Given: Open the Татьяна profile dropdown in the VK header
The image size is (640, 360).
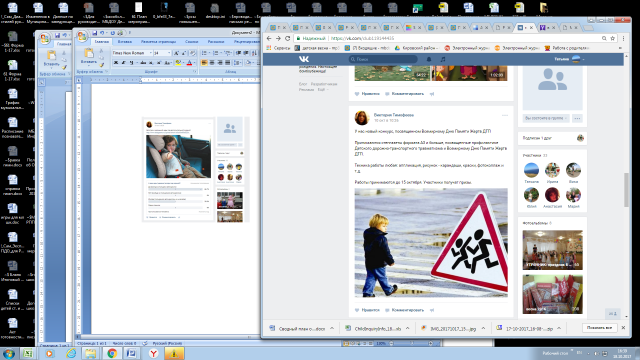Looking at the screenshot, I should pyautogui.click(x=570, y=59).
